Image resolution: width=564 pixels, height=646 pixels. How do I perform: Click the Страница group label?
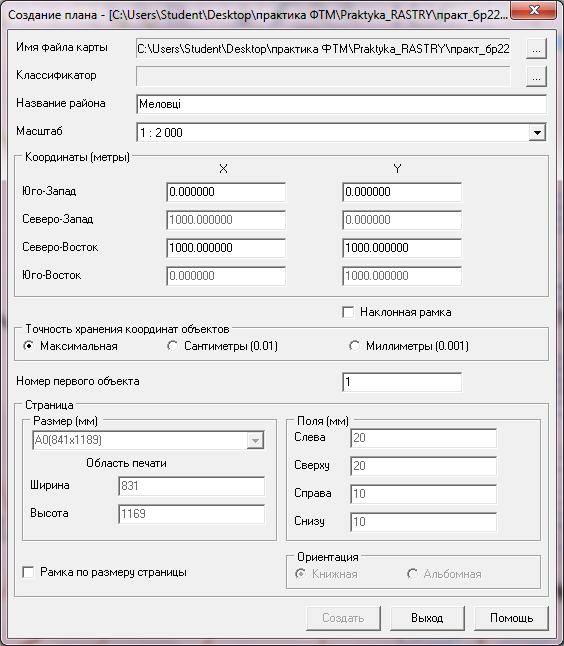click(x=49, y=405)
